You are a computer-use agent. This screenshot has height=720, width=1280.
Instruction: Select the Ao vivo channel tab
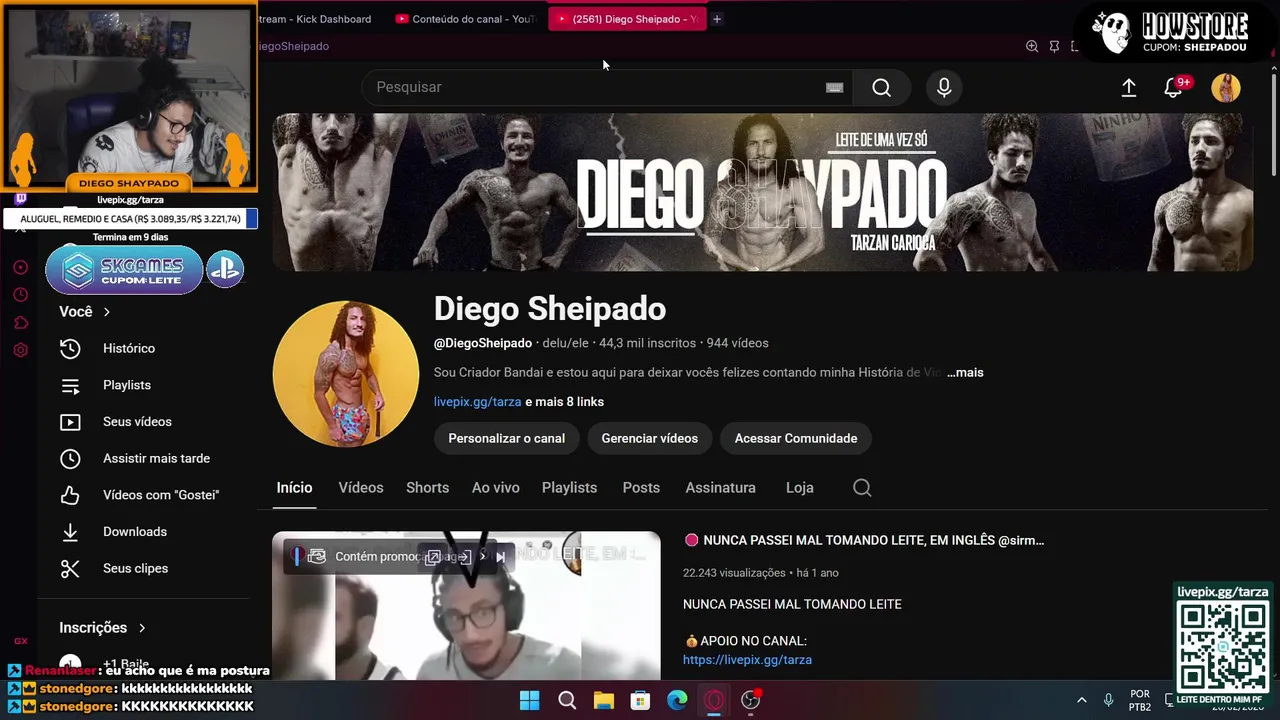click(x=496, y=488)
